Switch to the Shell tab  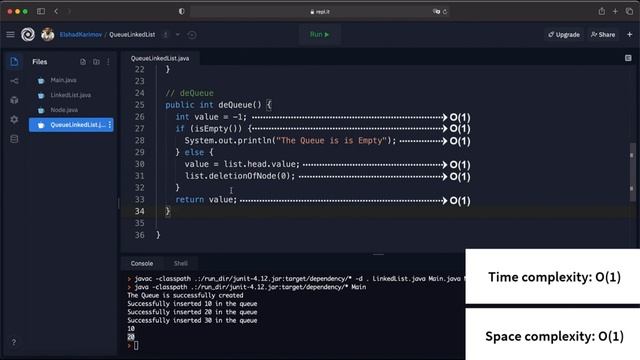(x=181, y=263)
